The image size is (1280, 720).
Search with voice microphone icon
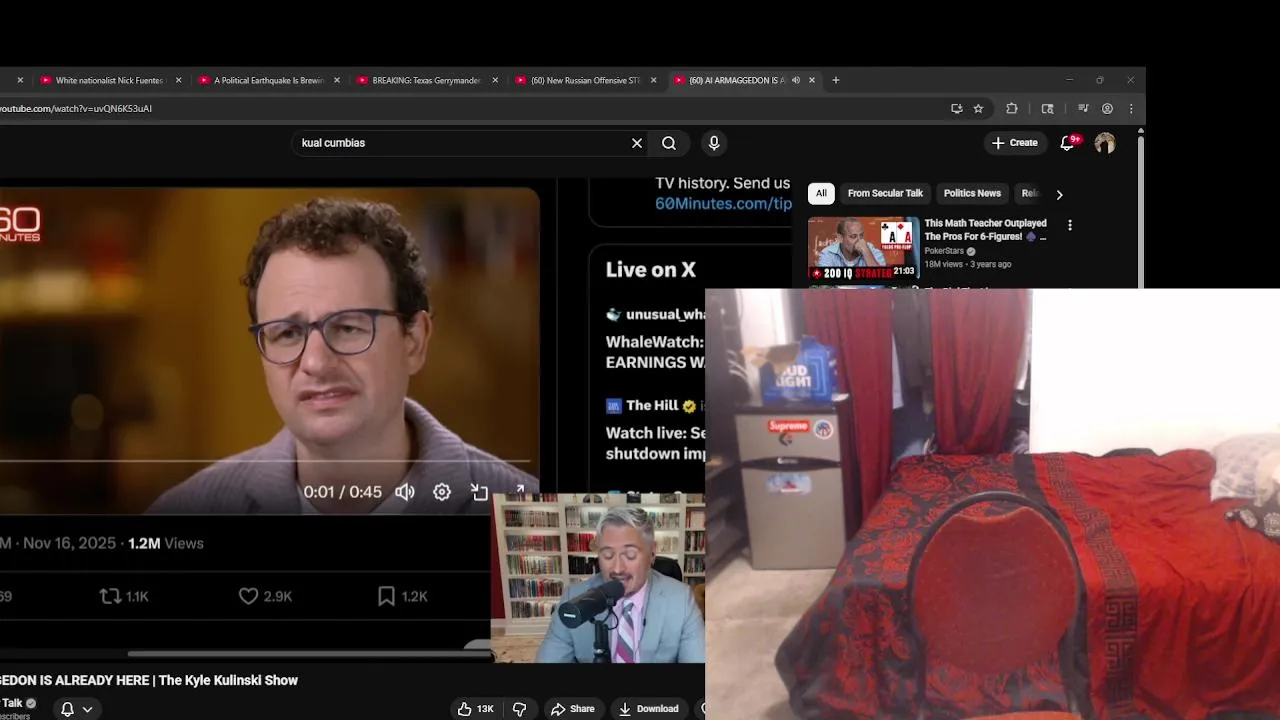point(714,143)
